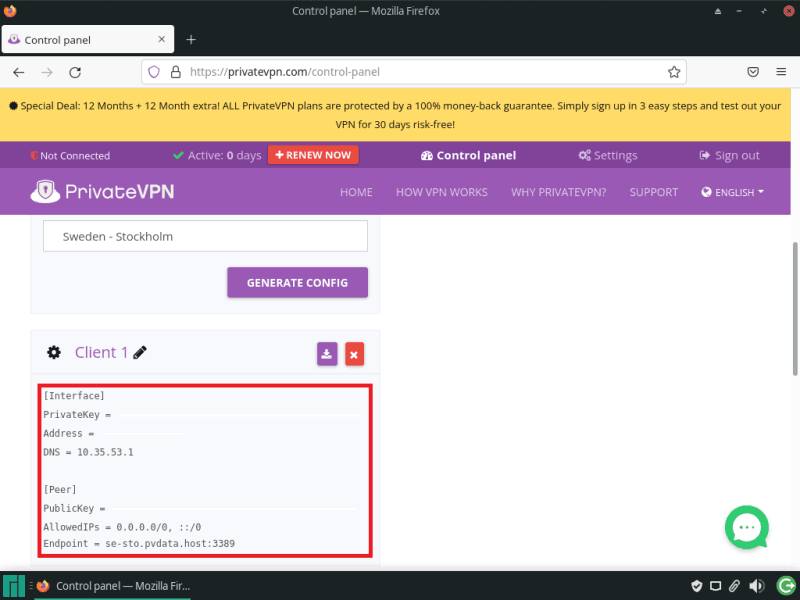The width and height of the screenshot is (800, 600).
Task: Select How VPN Works menu item
Action: click(x=441, y=192)
